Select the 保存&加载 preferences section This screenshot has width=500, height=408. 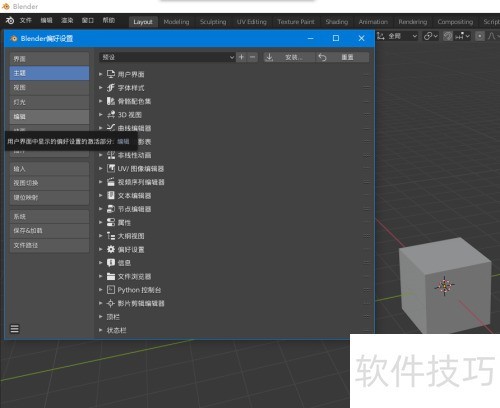[50, 231]
